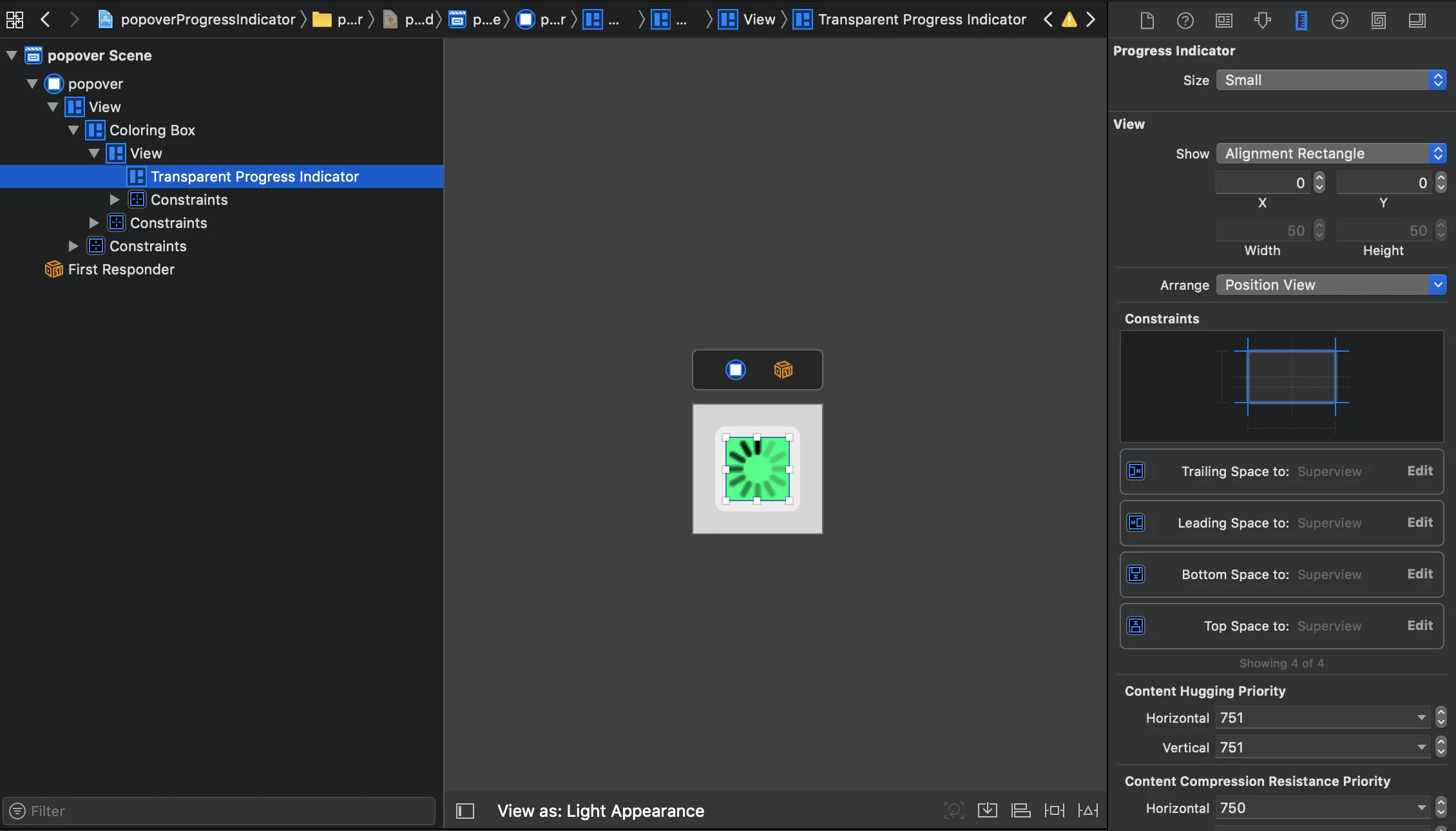The width and height of the screenshot is (1456, 831).
Task: Collapse the Coloring Box tree item
Action: point(73,130)
